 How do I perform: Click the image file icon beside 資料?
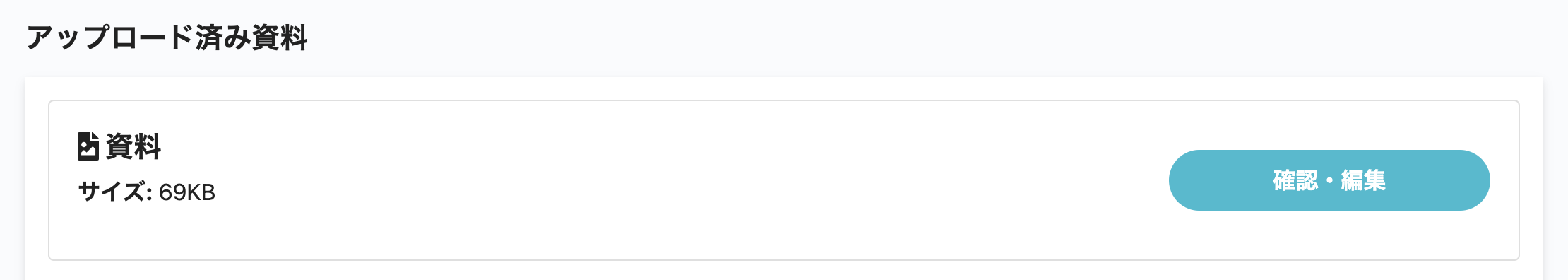tap(88, 146)
